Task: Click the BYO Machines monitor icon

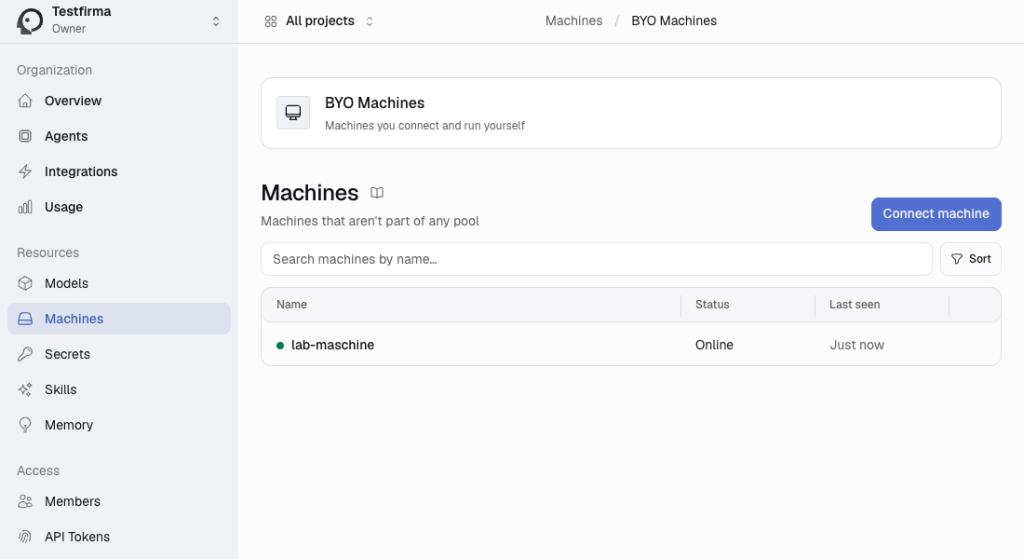Action: [293, 113]
